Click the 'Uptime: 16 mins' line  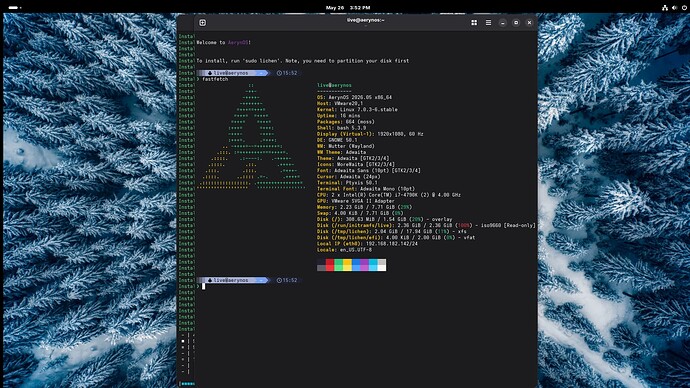click(338, 116)
